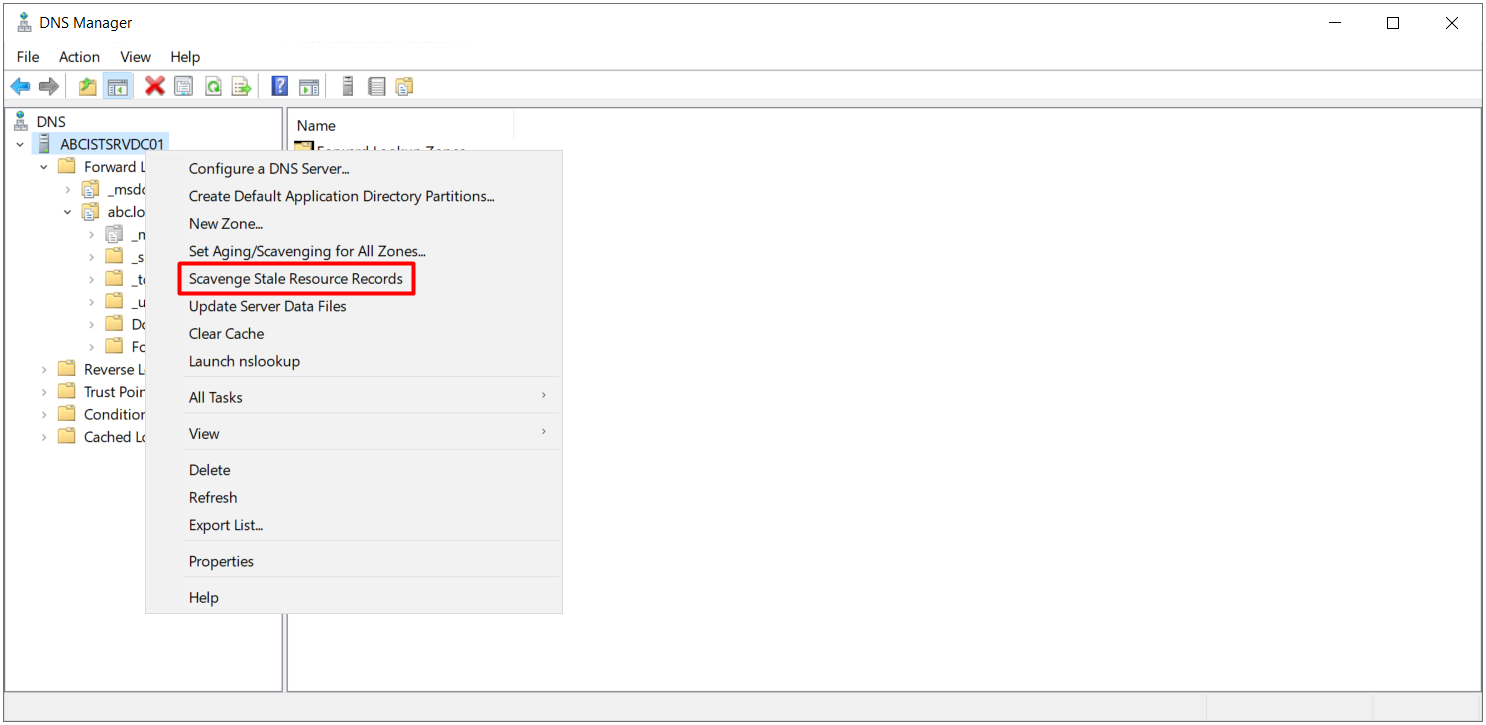Click the Up One Level folder icon

coord(88,87)
